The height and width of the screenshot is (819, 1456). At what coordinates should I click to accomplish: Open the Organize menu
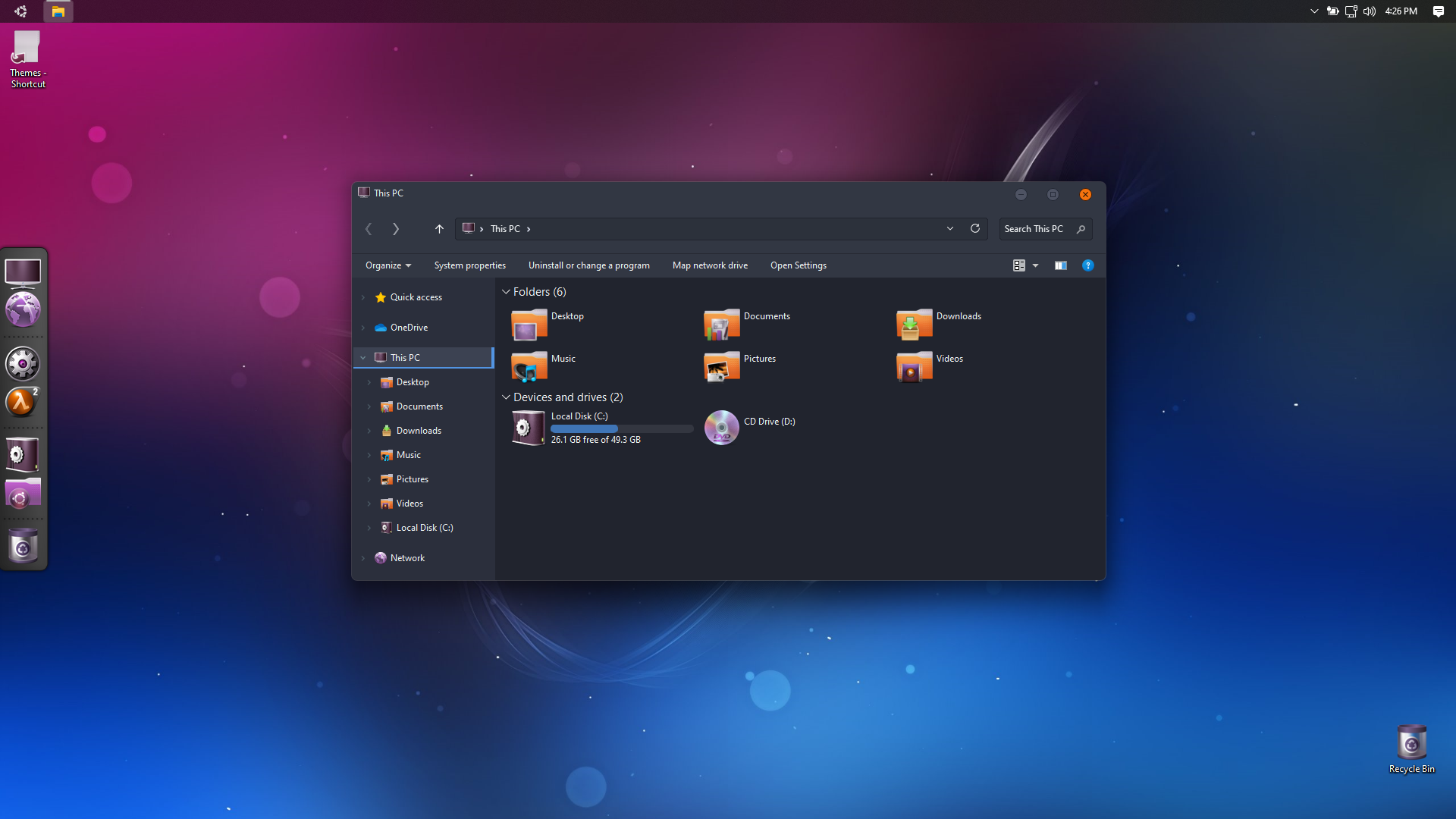point(388,265)
